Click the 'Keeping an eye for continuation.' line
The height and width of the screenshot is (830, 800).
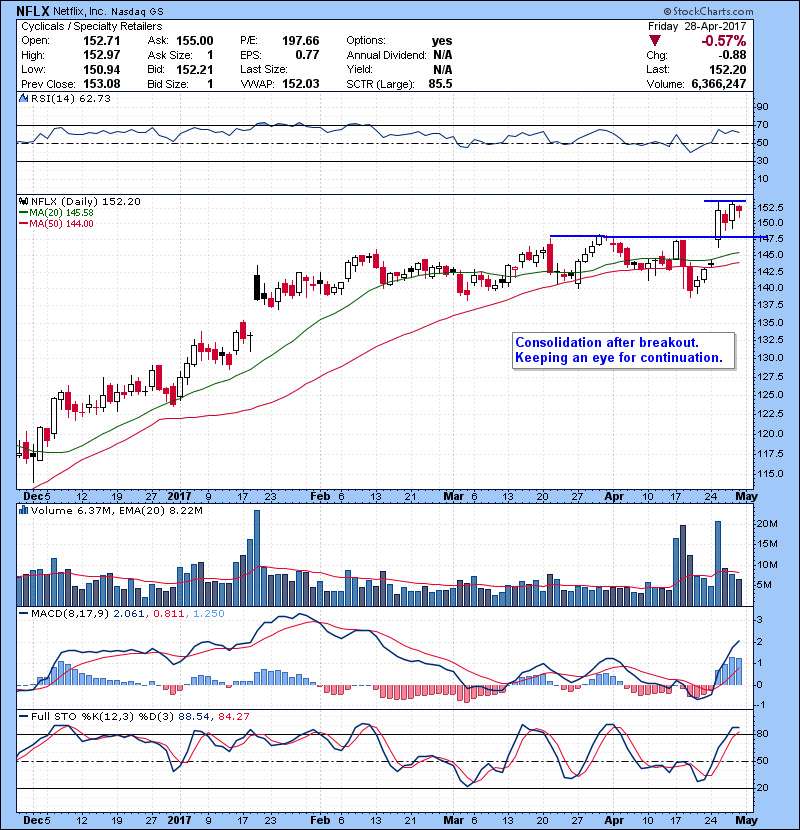click(618, 358)
